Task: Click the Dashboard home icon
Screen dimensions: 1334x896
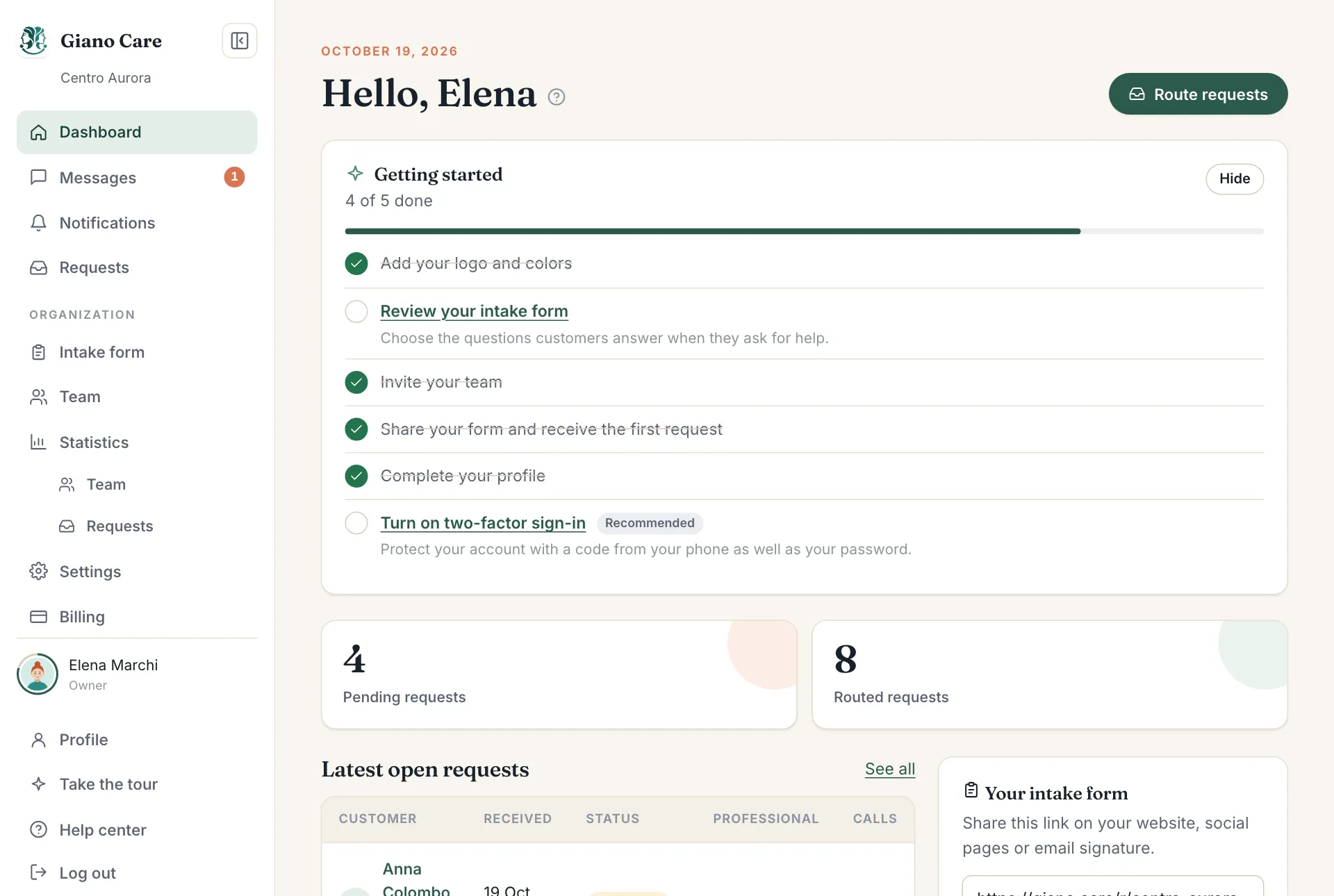Action: (39, 132)
